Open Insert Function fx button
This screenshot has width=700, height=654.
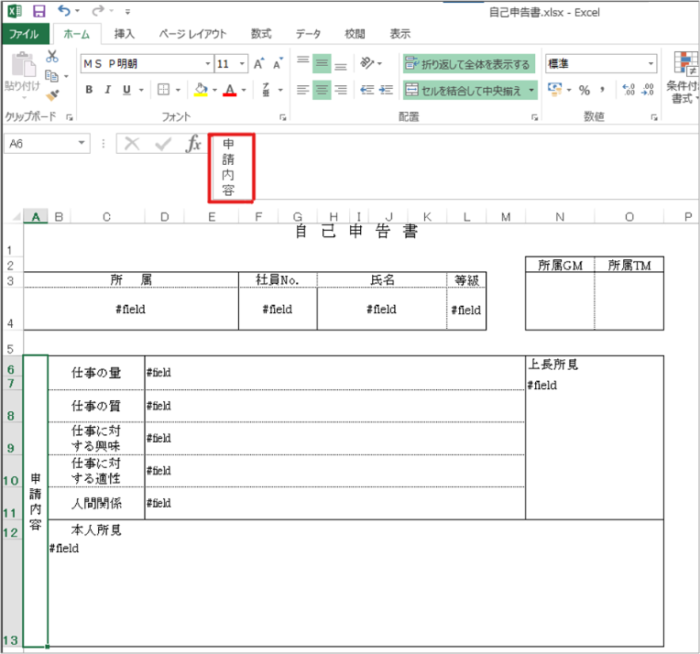click(x=193, y=144)
